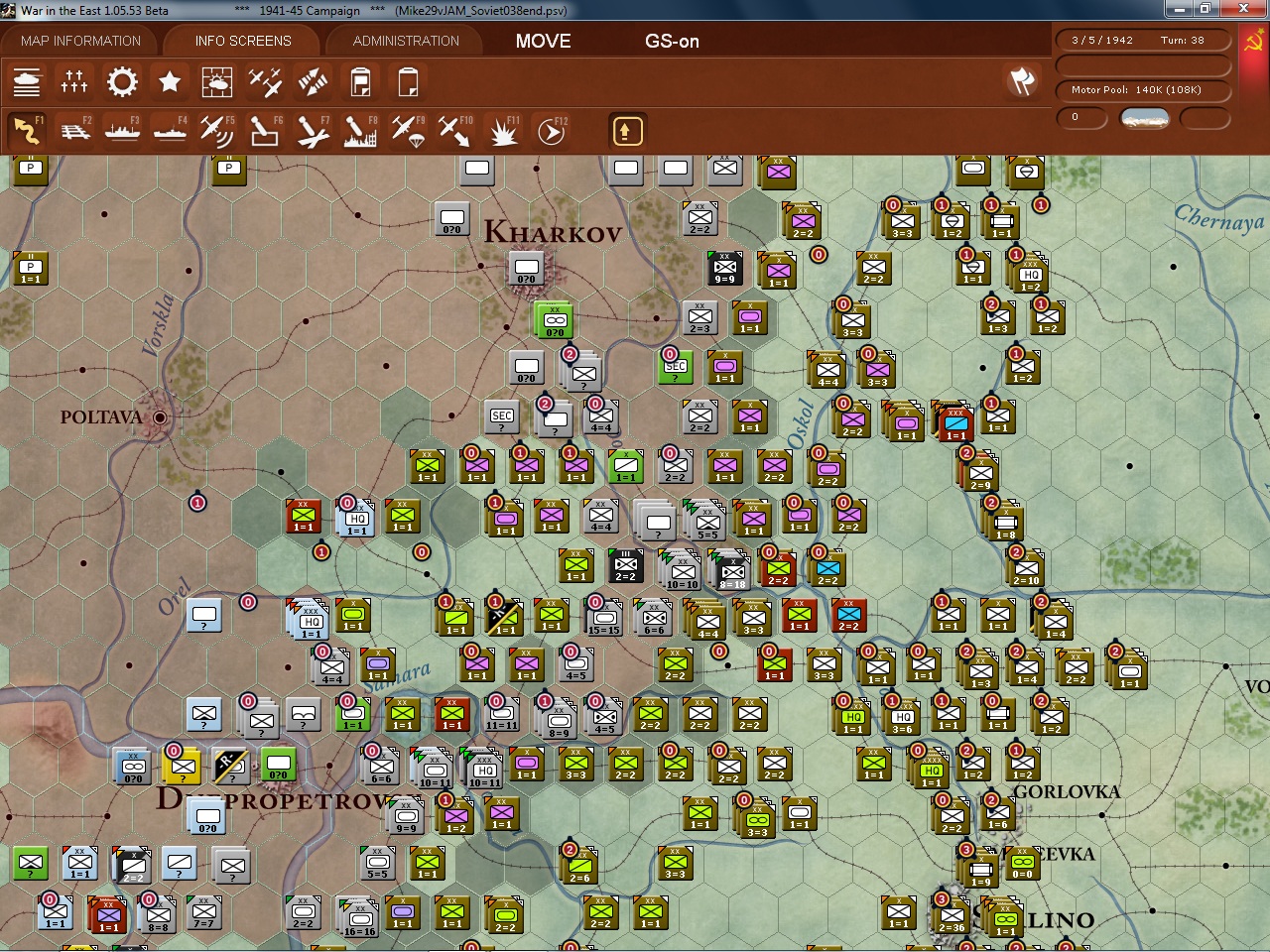Select F2 Rail Move mode

click(74, 131)
